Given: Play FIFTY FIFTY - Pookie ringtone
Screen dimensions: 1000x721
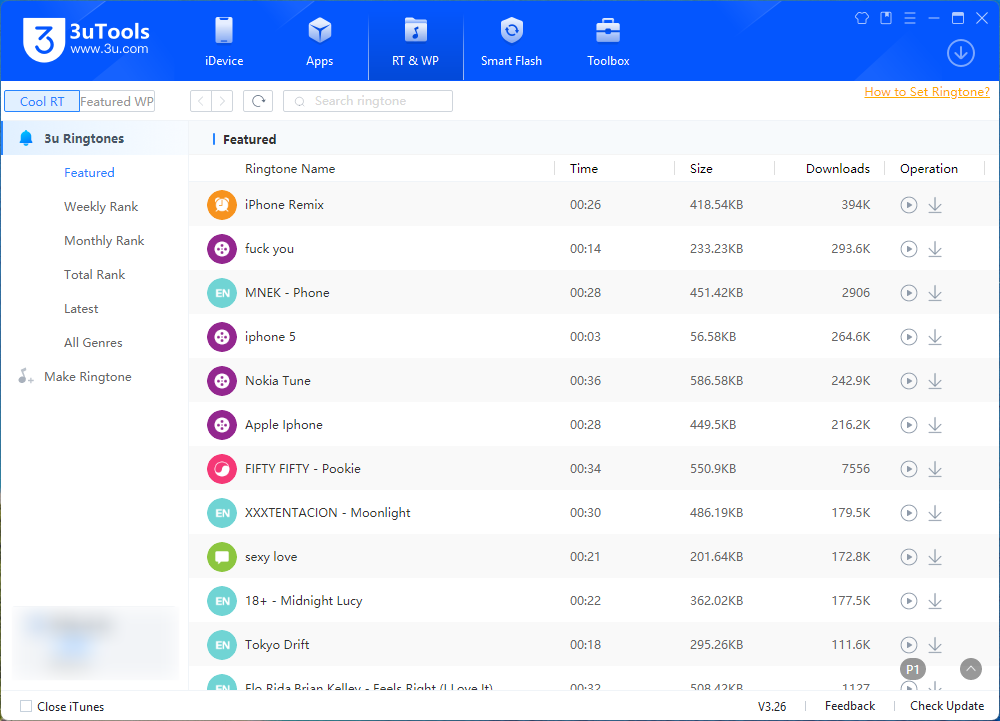Looking at the screenshot, I should (909, 469).
